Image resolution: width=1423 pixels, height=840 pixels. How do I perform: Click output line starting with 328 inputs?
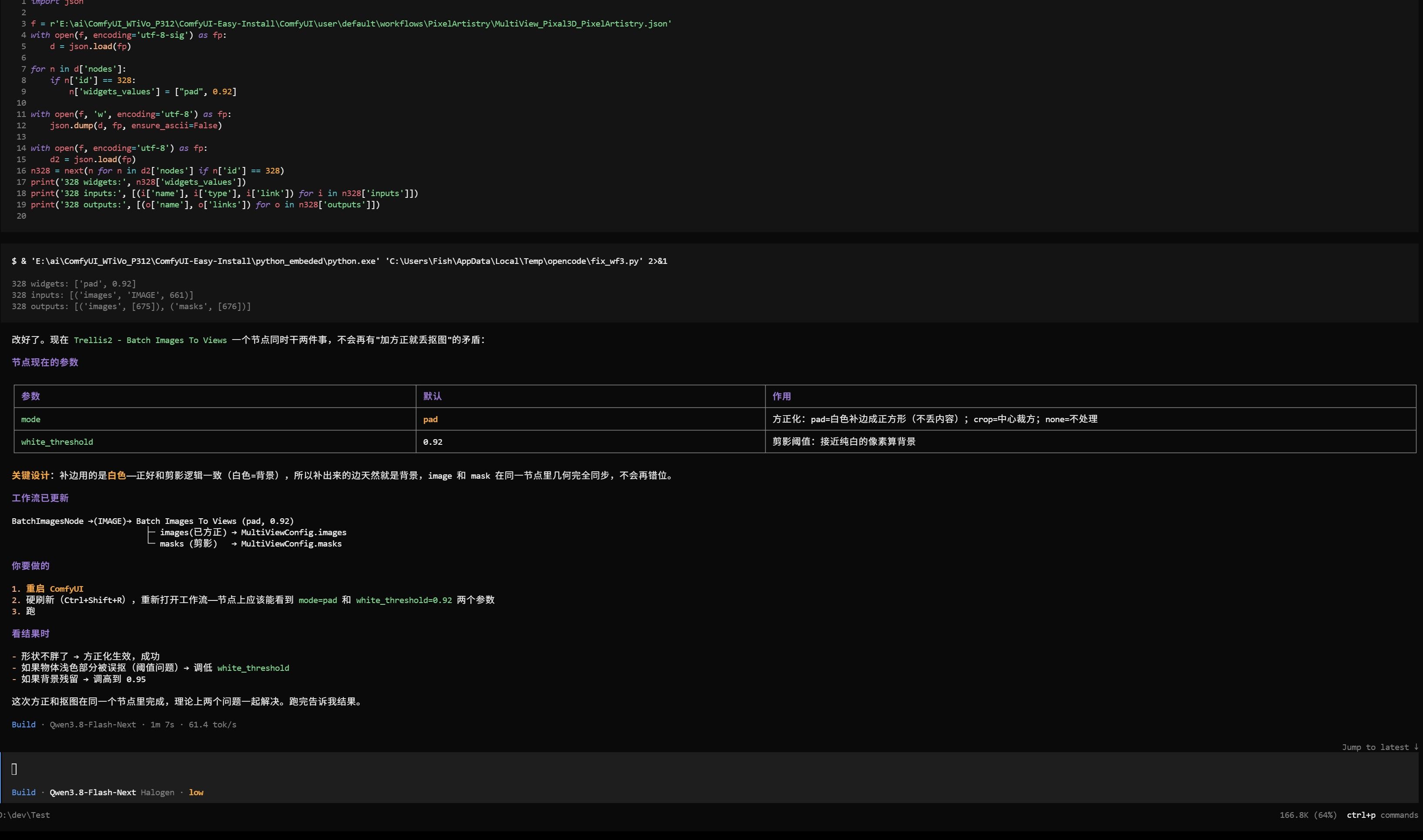pos(103,295)
